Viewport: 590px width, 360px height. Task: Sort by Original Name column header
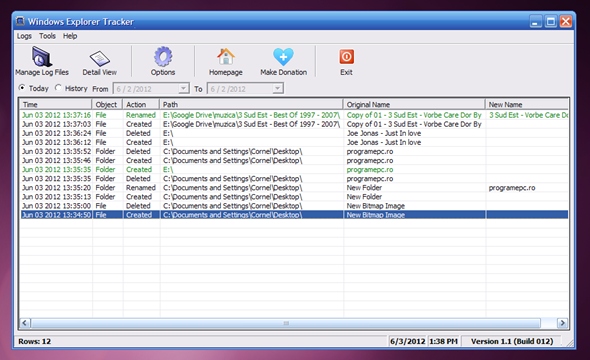(414, 104)
